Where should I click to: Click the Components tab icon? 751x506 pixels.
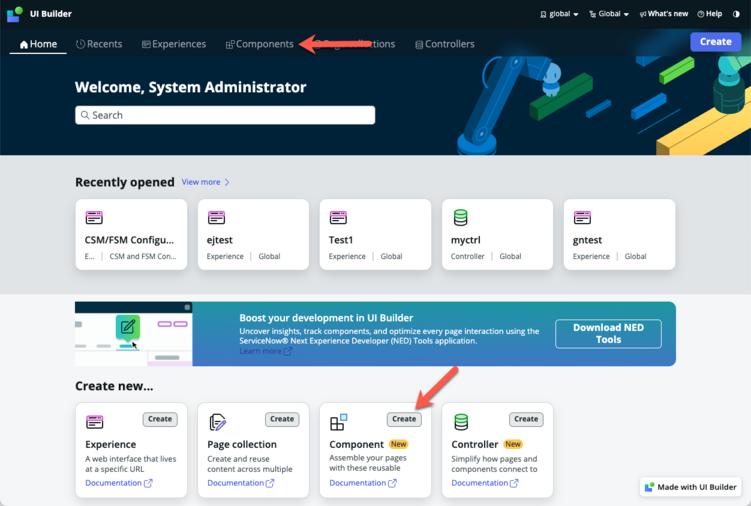pos(230,45)
